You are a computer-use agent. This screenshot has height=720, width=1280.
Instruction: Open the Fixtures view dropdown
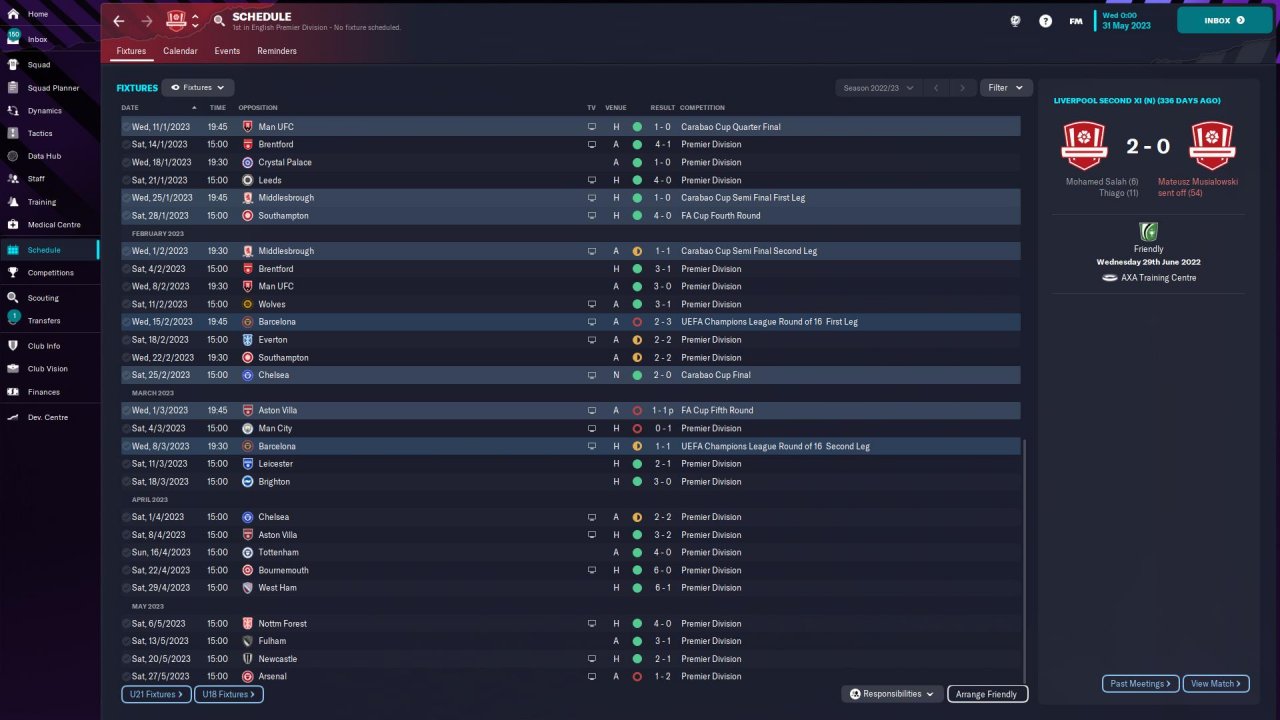(x=198, y=88)
